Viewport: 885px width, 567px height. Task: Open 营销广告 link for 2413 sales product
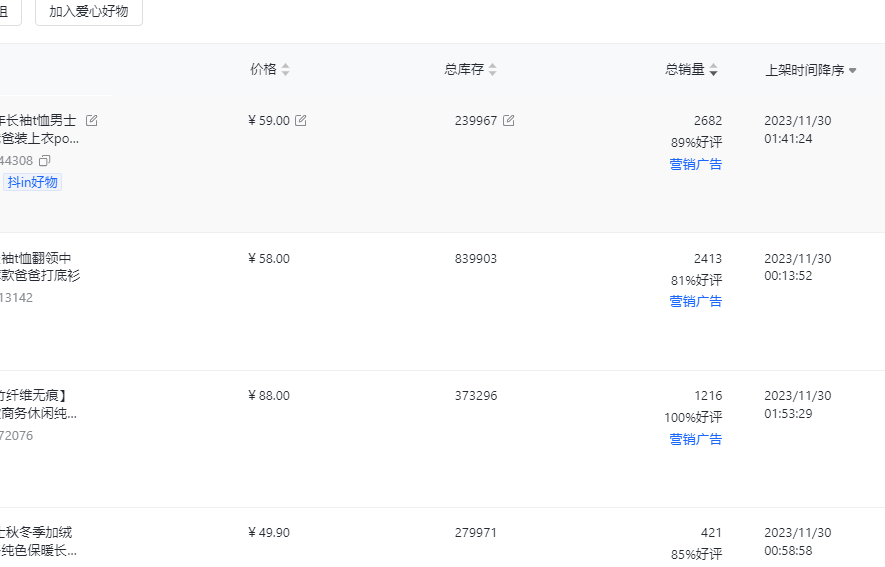tap(695, 301)
